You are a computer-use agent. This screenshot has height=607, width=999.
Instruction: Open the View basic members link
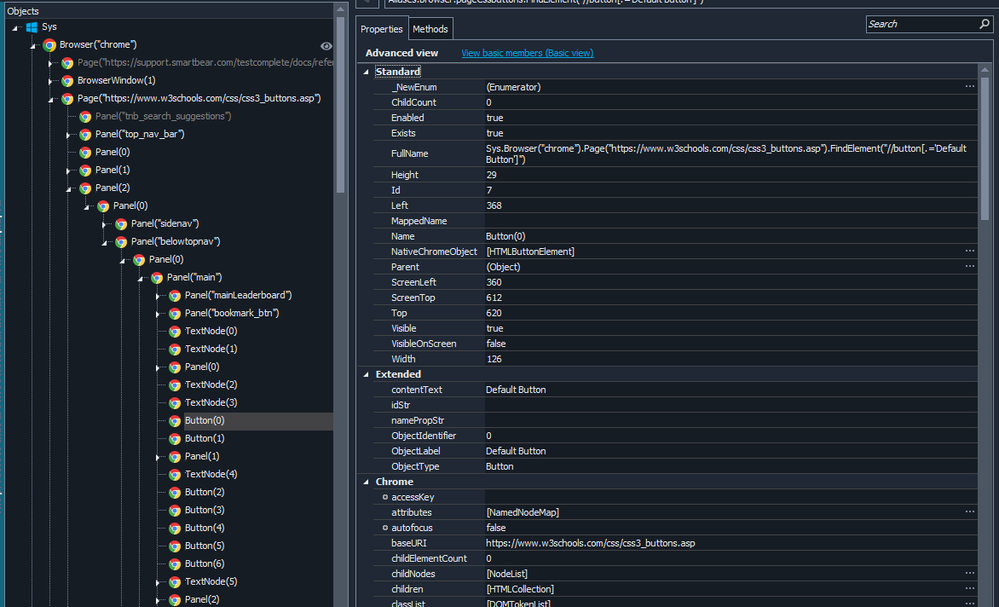[x=526, y=53]
